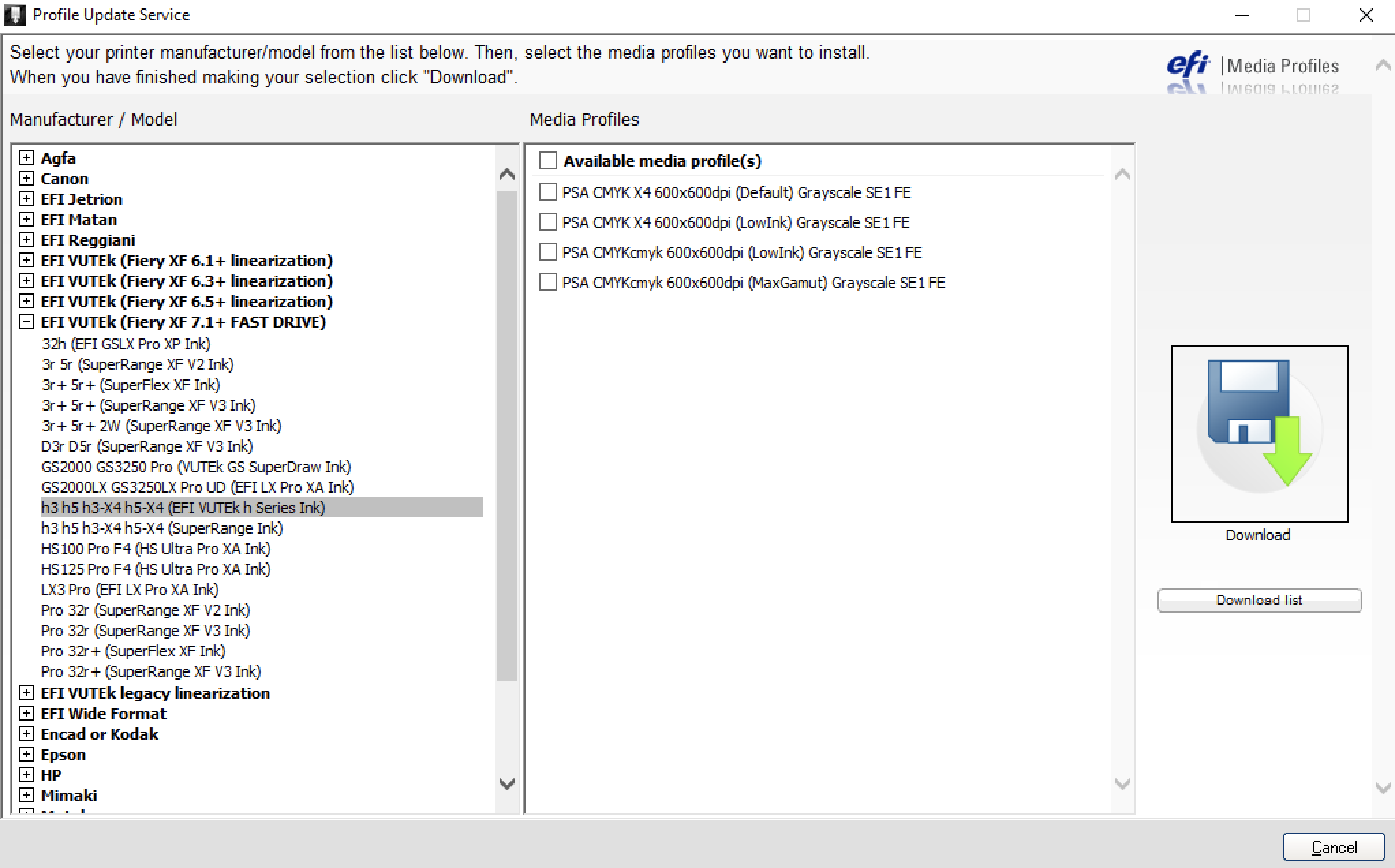Click the window's outer scroll down arrow
The height and width of the screenshot is (868, 1395).
[1383, 788]
